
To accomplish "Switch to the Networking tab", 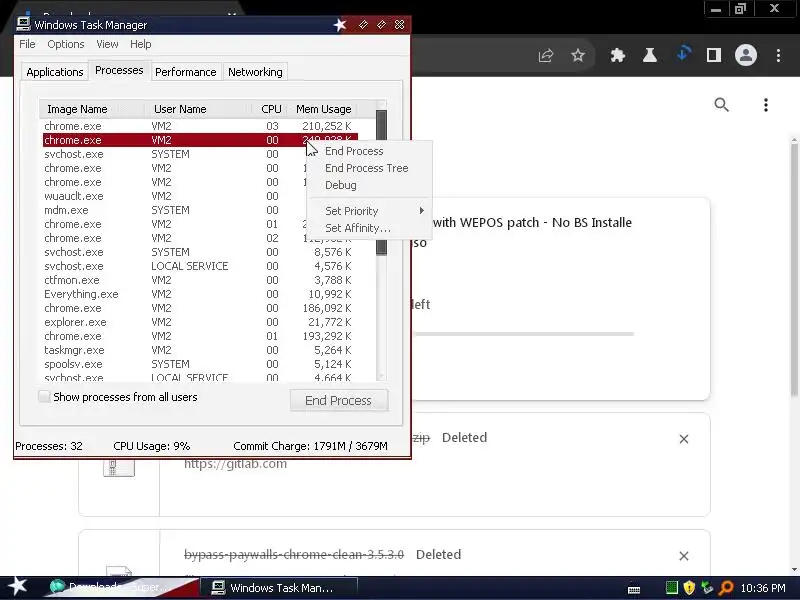I will click(255, 72).
